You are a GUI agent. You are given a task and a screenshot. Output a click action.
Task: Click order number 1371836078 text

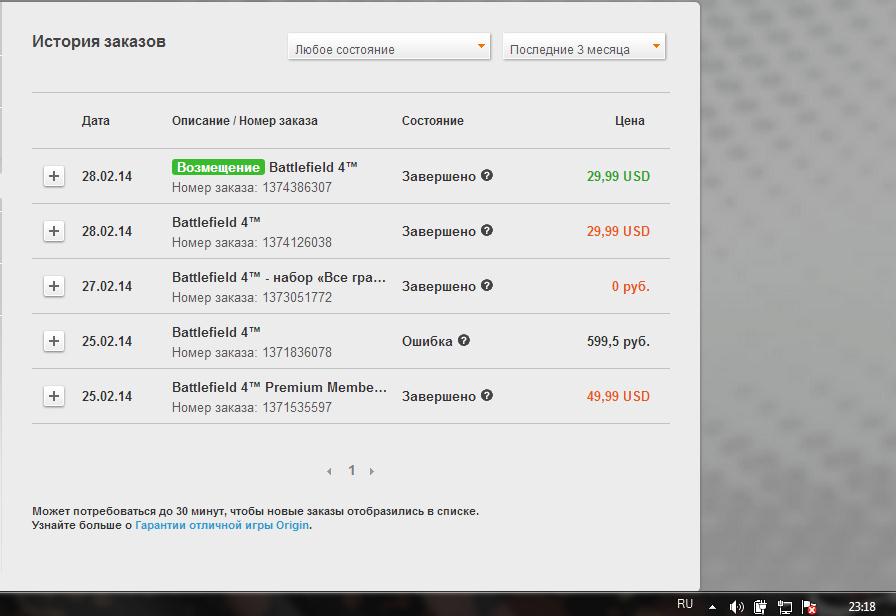[297, 353]
